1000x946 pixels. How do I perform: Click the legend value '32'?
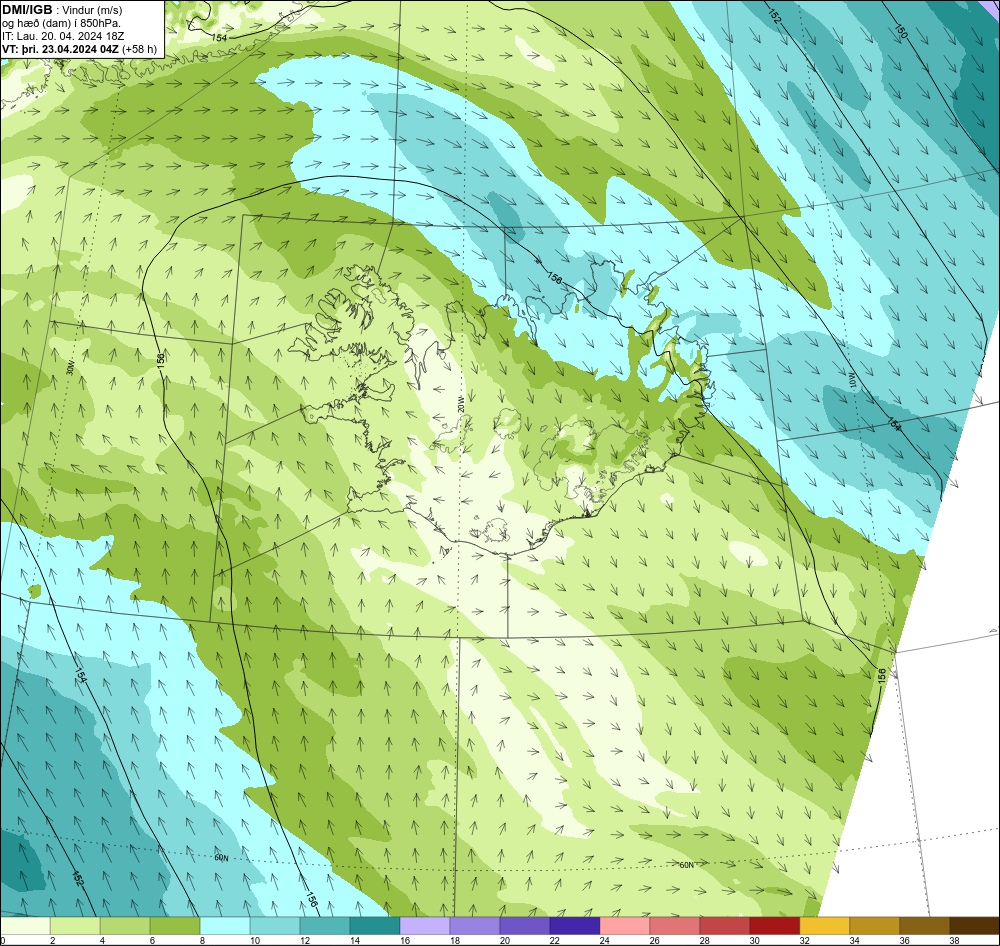pos(804,940)
